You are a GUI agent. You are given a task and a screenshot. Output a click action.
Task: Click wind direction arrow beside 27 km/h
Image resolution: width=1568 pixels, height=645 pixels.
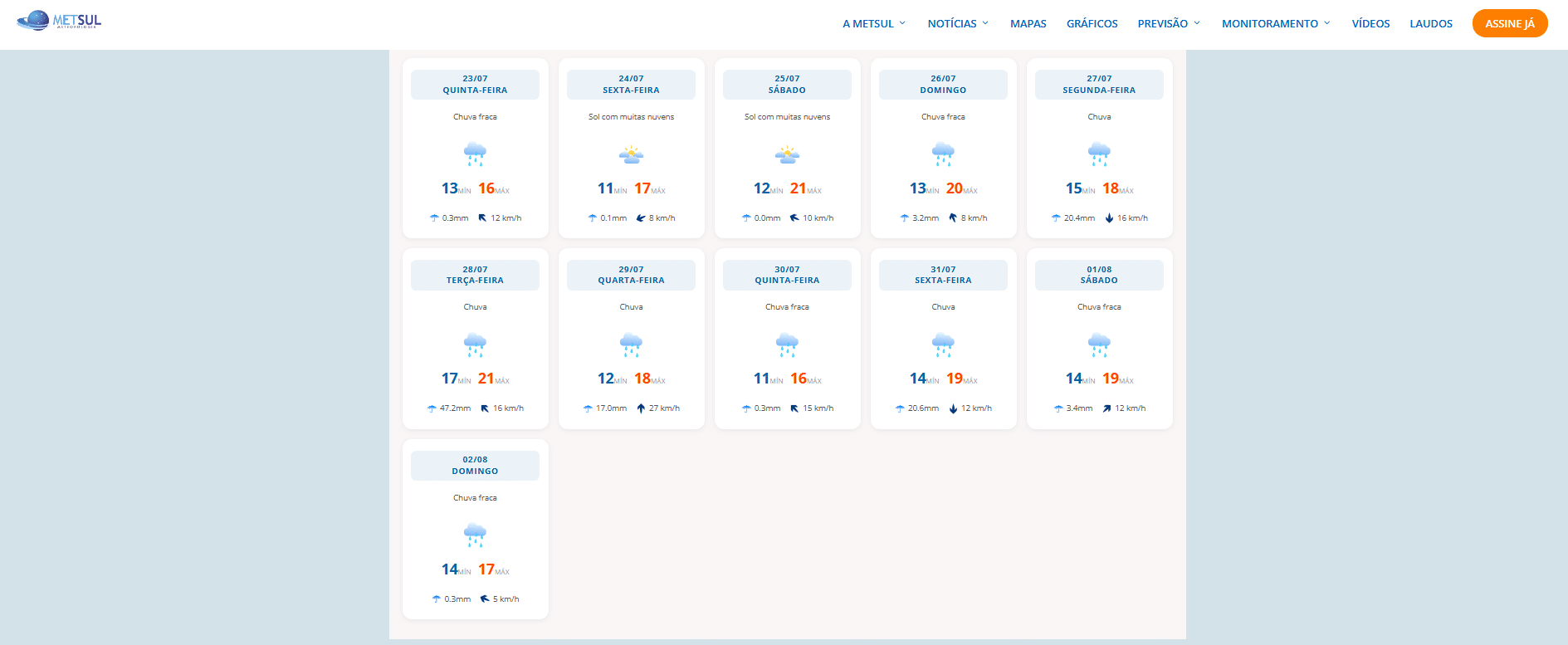pyautogui.click(x=641, y=408)
